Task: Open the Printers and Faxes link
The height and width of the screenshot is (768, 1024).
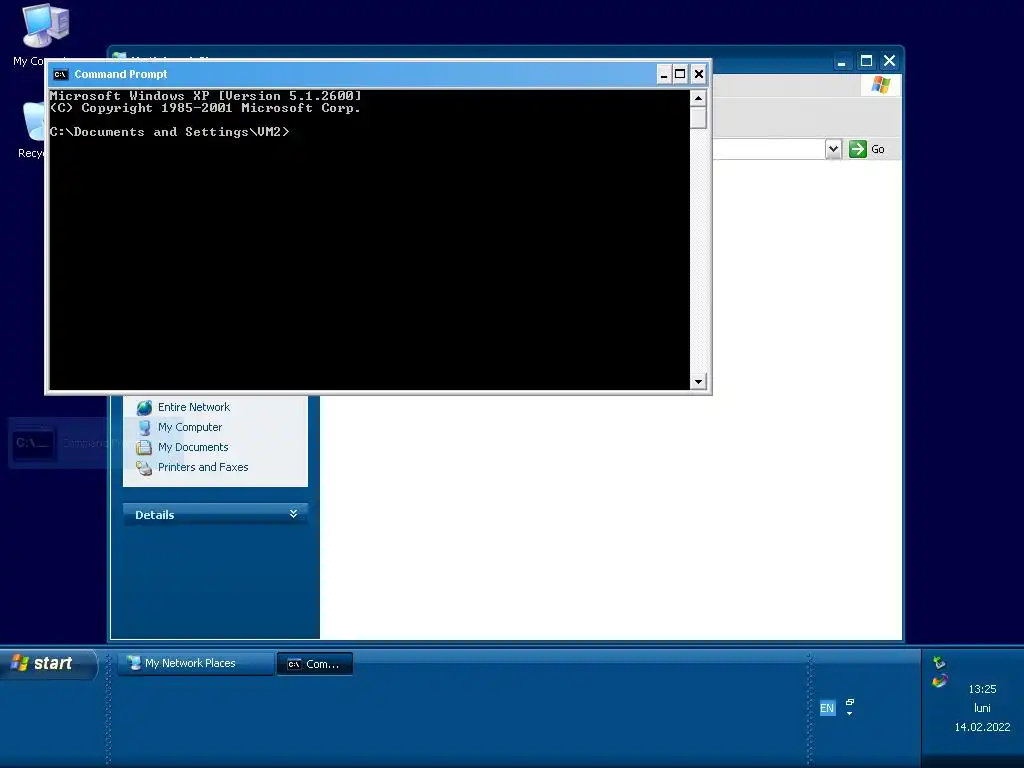Action: click(x=203, y=468)
